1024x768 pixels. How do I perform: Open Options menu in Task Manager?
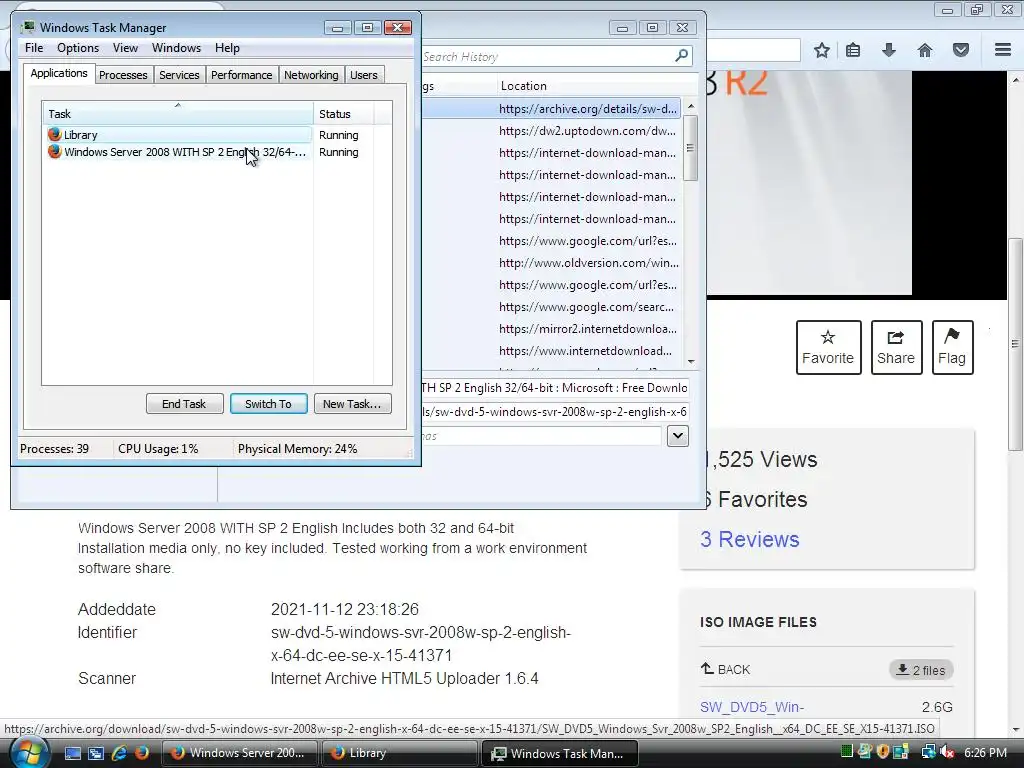tap(78, 48)
